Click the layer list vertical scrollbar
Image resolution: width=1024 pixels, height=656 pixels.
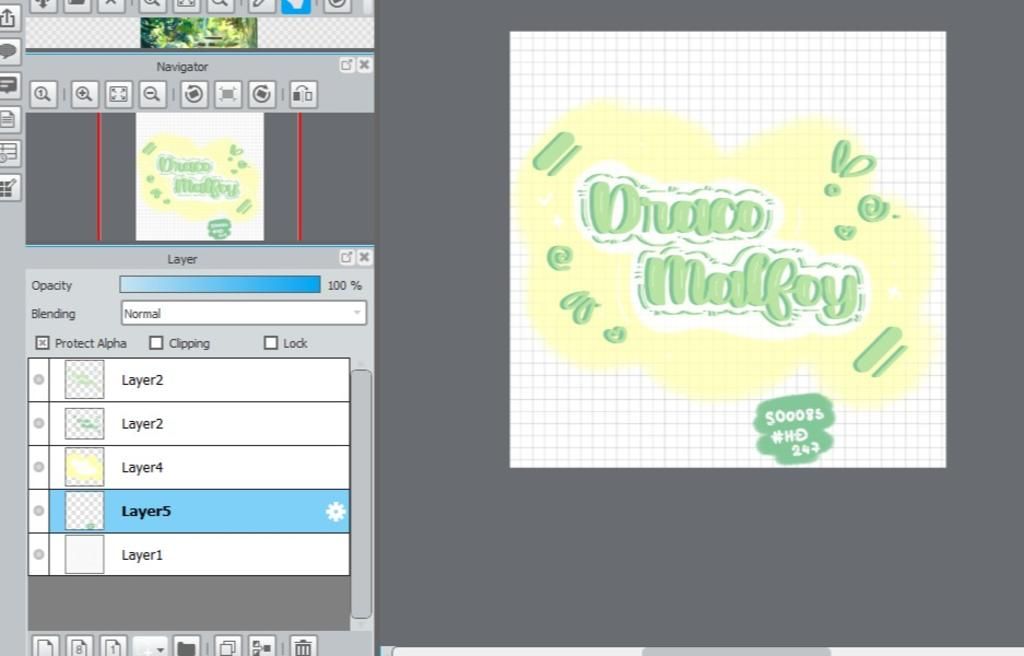pyautogui.click(x=362, y=493)
